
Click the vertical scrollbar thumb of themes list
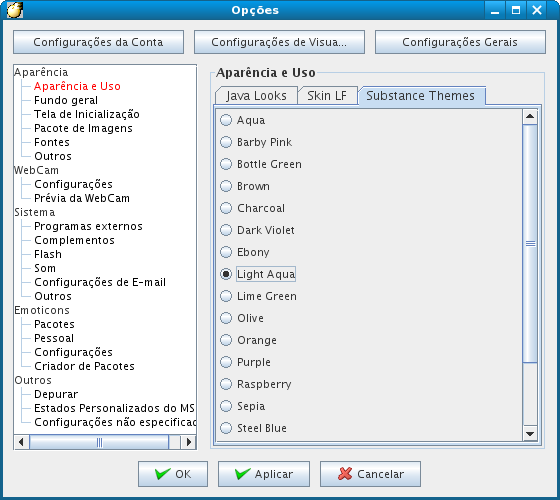[530, 243]
